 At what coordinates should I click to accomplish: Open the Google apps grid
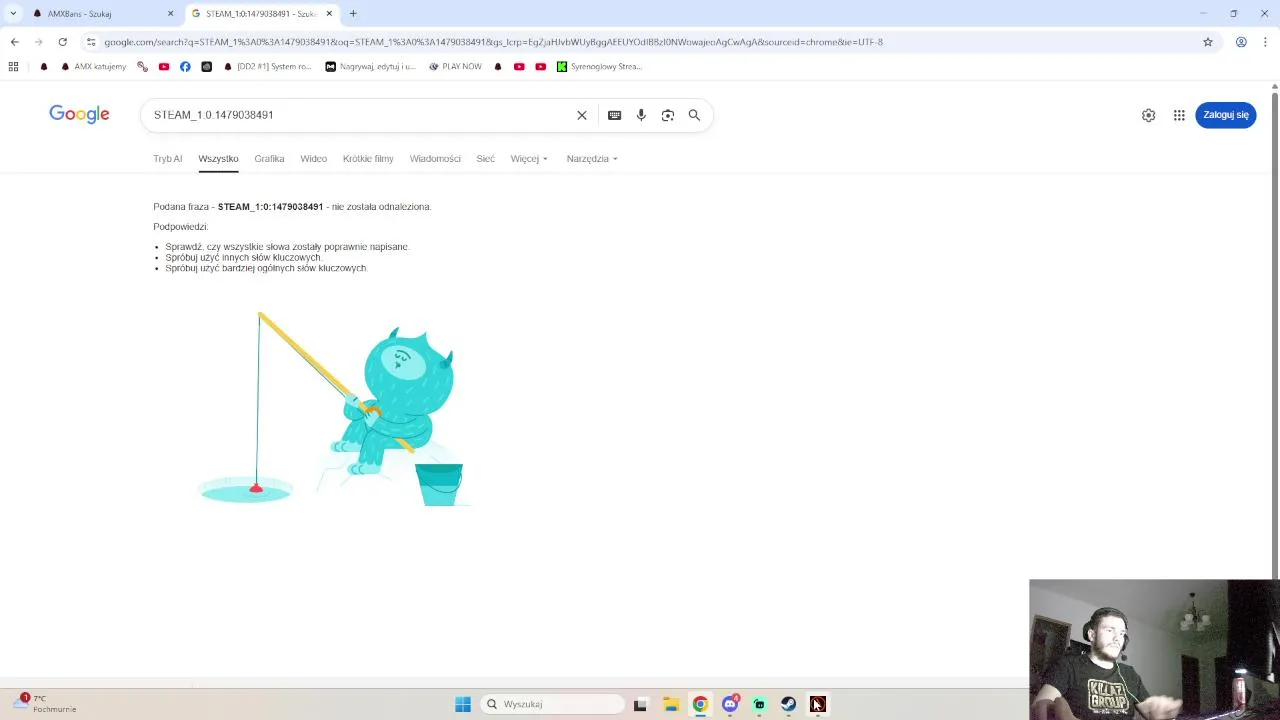click(1179, 115)
